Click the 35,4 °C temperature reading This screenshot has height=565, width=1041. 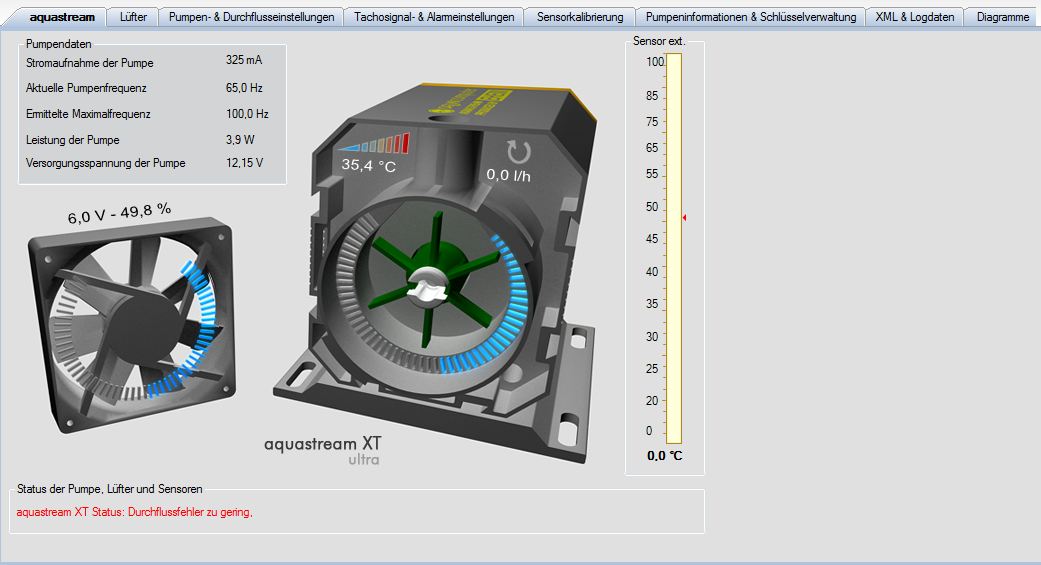tap(368, 166)
